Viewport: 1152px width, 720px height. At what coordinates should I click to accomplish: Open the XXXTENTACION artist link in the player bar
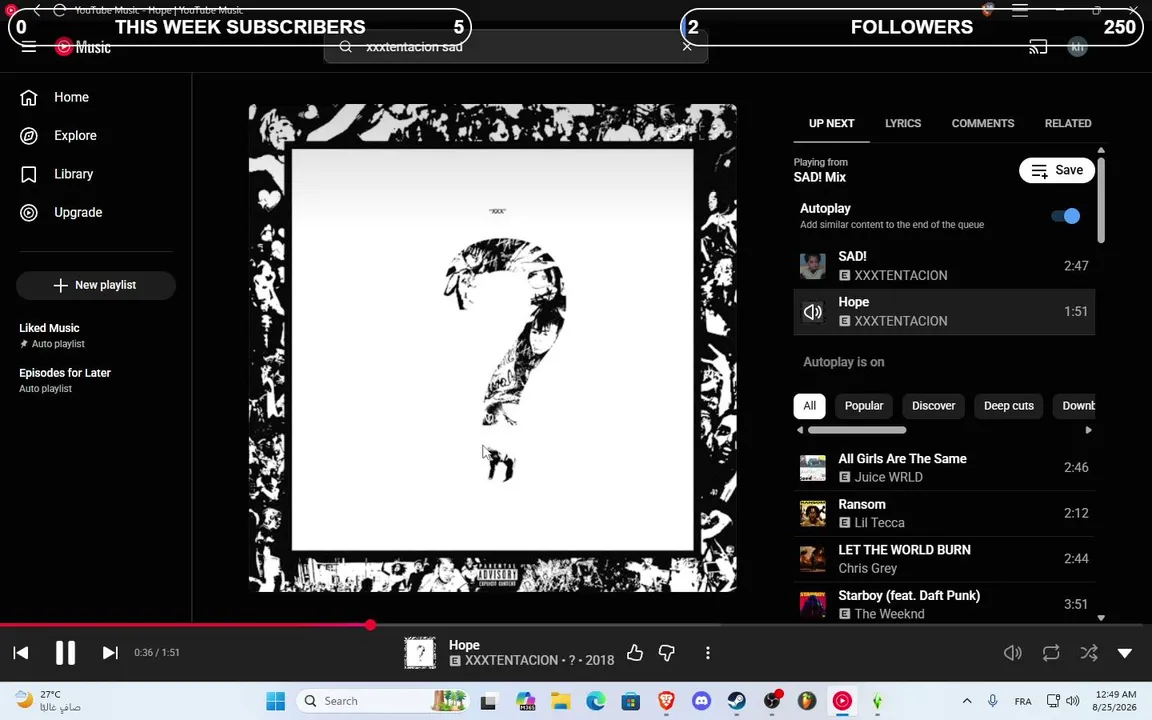click(511, 660)
